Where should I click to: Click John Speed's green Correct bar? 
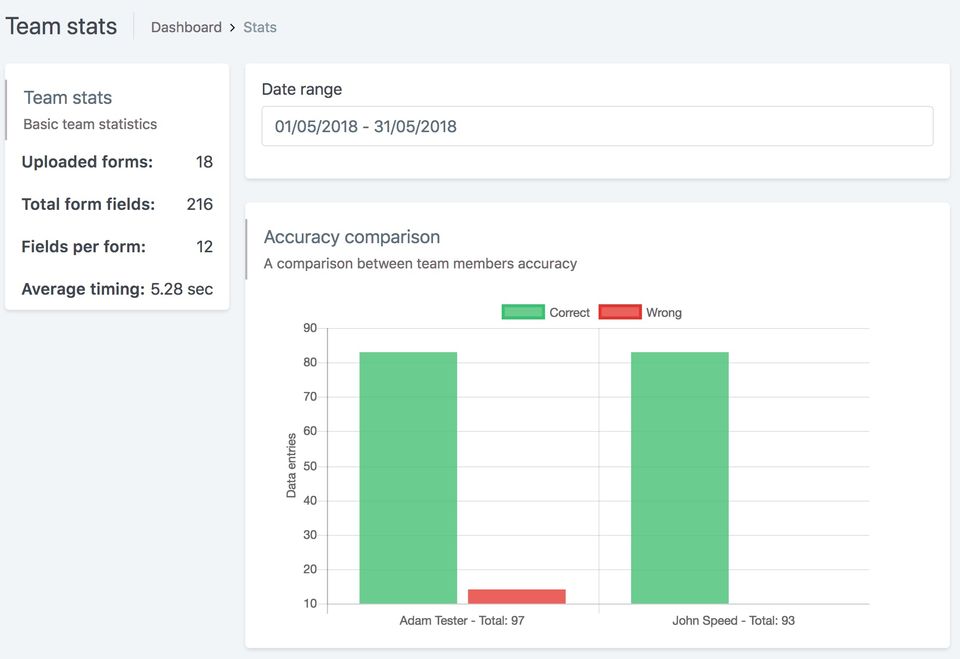680,478
